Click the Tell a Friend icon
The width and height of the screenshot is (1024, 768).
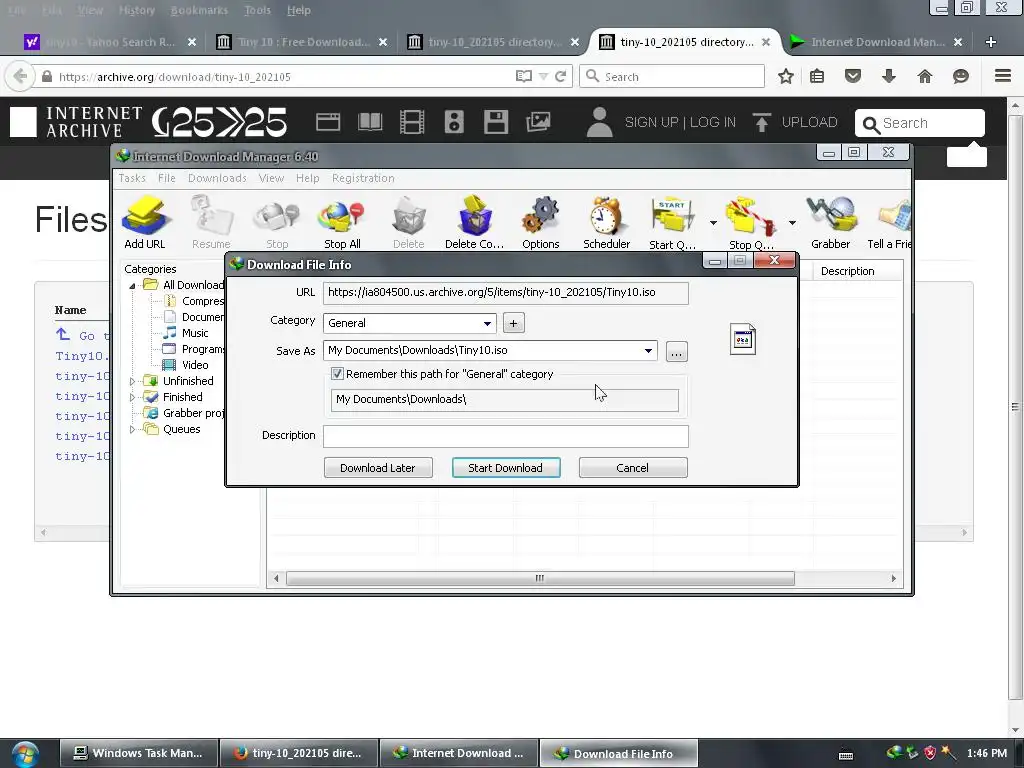click(x=889, y=222)
